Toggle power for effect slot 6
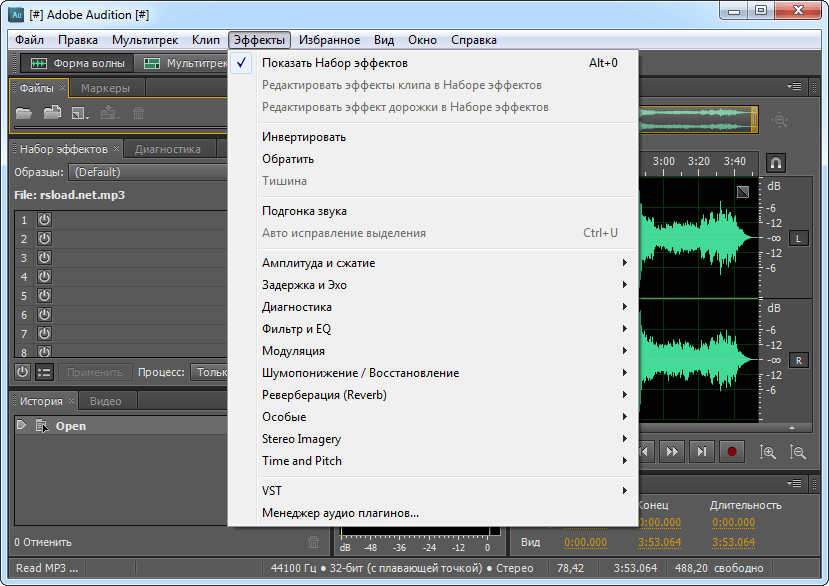The height and width of the screenshot is (586, 829). coord(44,315)
